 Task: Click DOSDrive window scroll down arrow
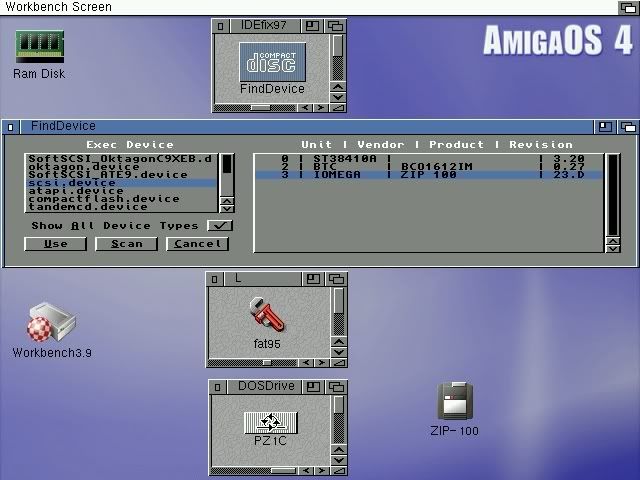[x=339, y=460]
